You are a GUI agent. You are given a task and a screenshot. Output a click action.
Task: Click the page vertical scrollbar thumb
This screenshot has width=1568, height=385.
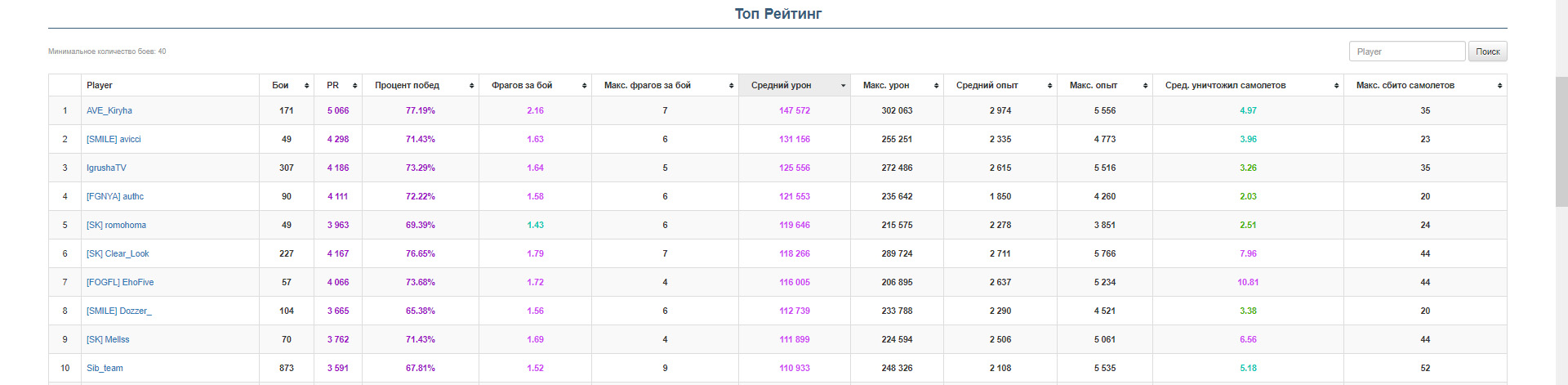(x=1561, y=141)
